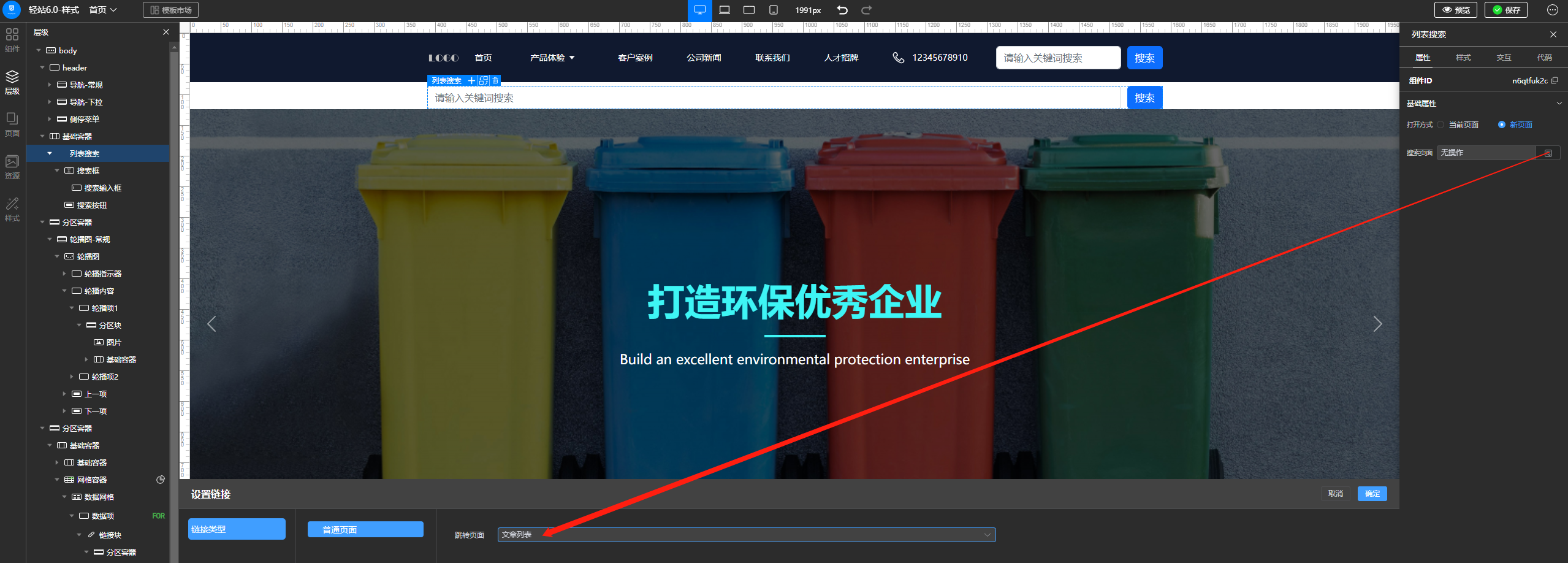Click the 保存 save button
The height and width of the screenshot is (563, 1568).
click(x=1506, y=10)
